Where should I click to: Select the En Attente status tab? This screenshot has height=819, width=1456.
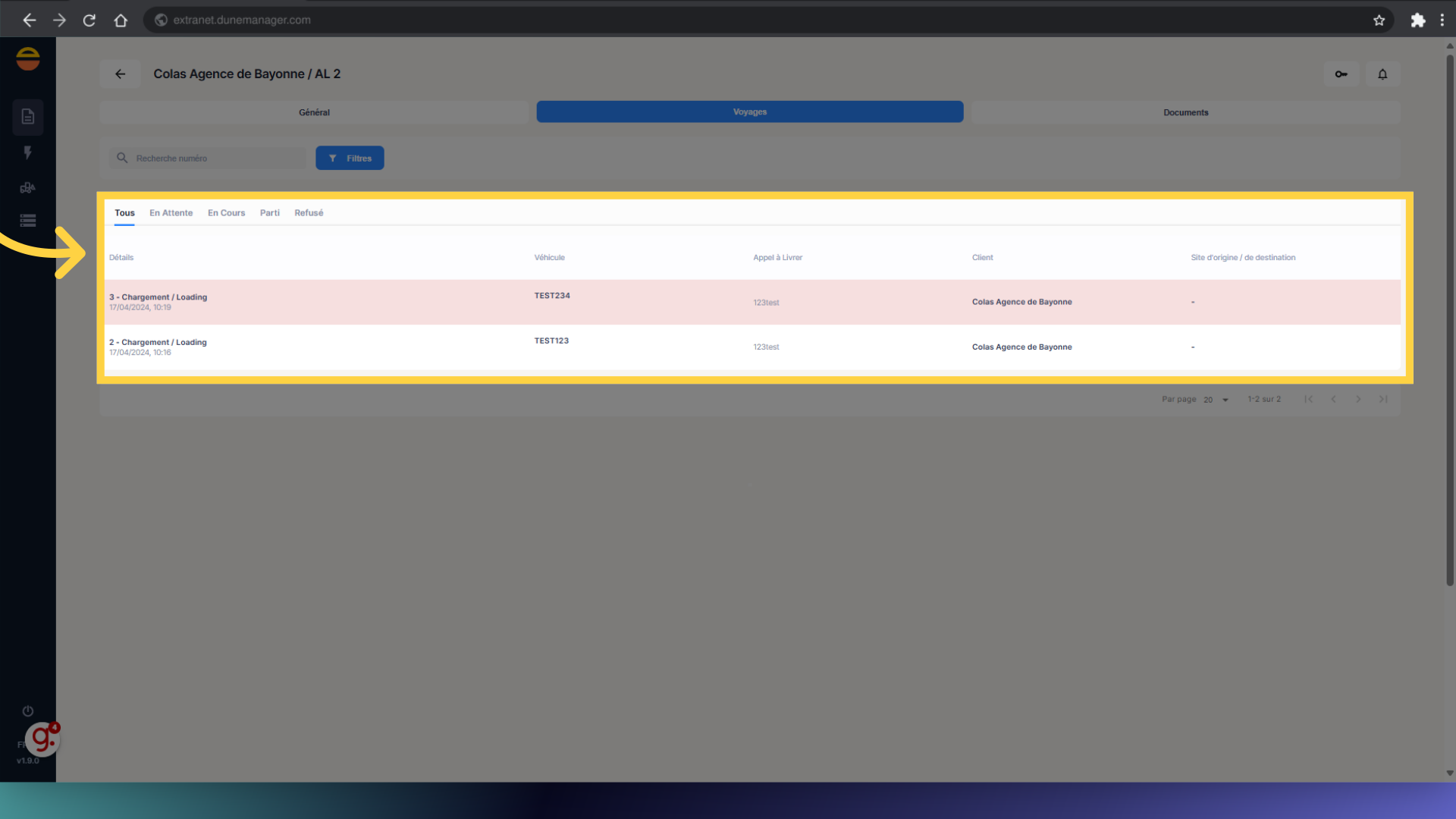click(171, 213)
